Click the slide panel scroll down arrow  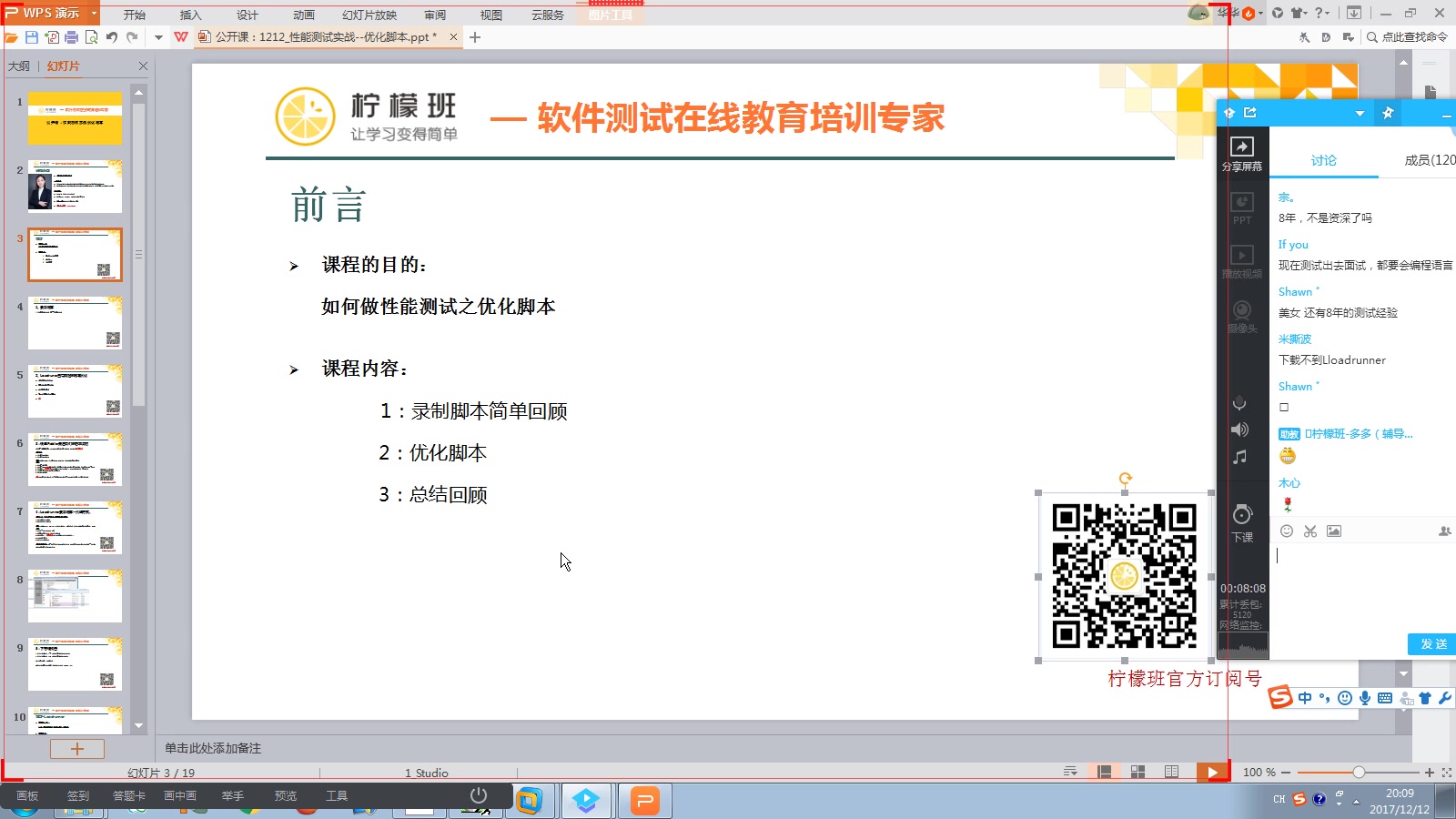(x=139, y=725)
